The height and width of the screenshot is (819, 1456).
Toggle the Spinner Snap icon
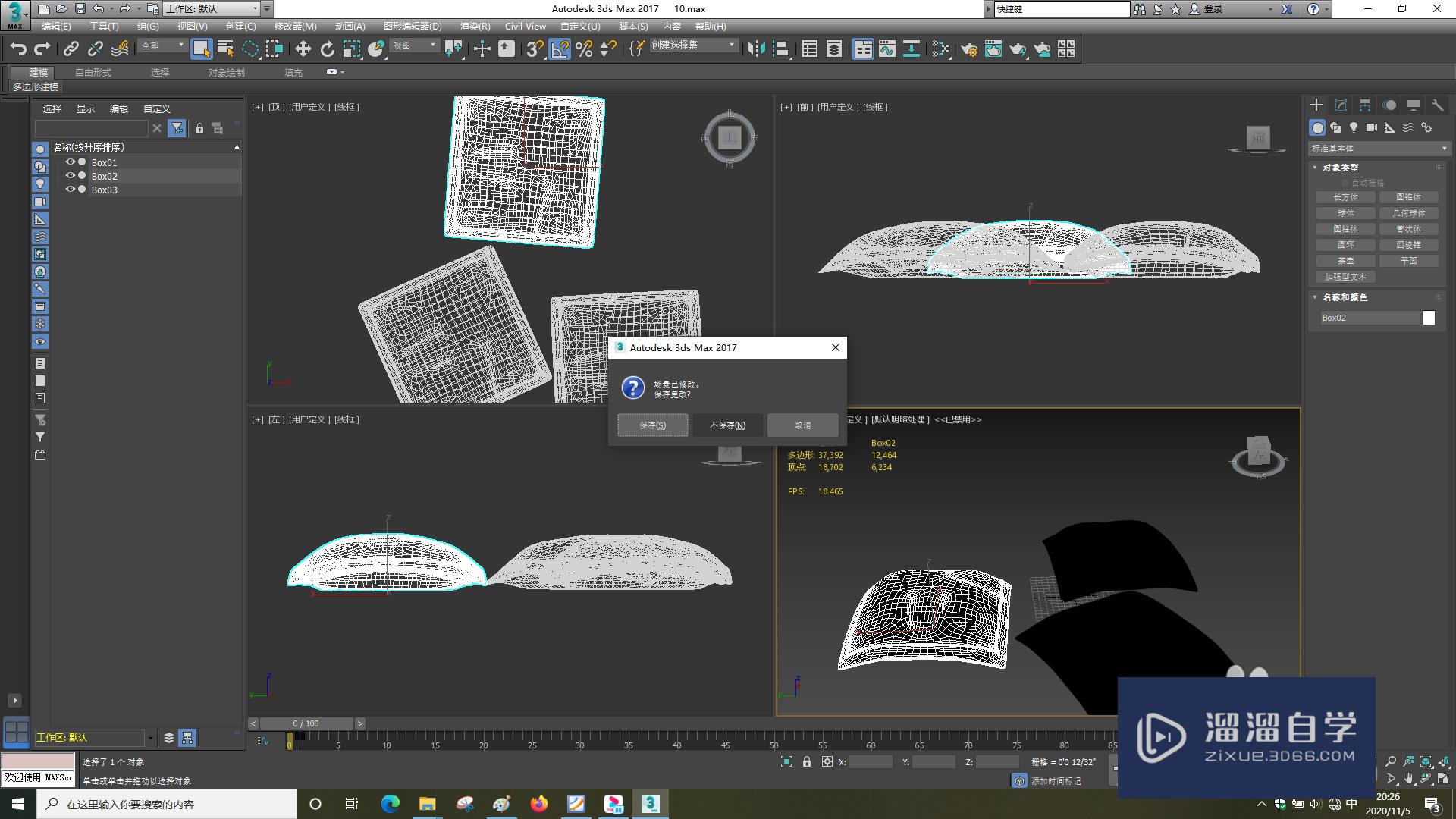coord(608,49)
